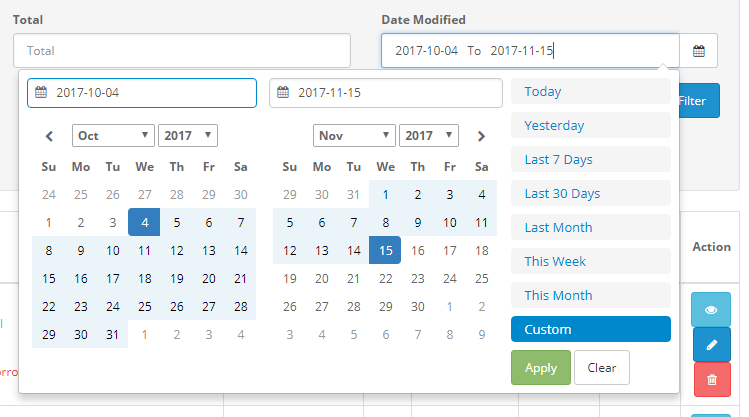749x417 pixels.
Task: Click the Clear button
Action: [x=602, y=368]
